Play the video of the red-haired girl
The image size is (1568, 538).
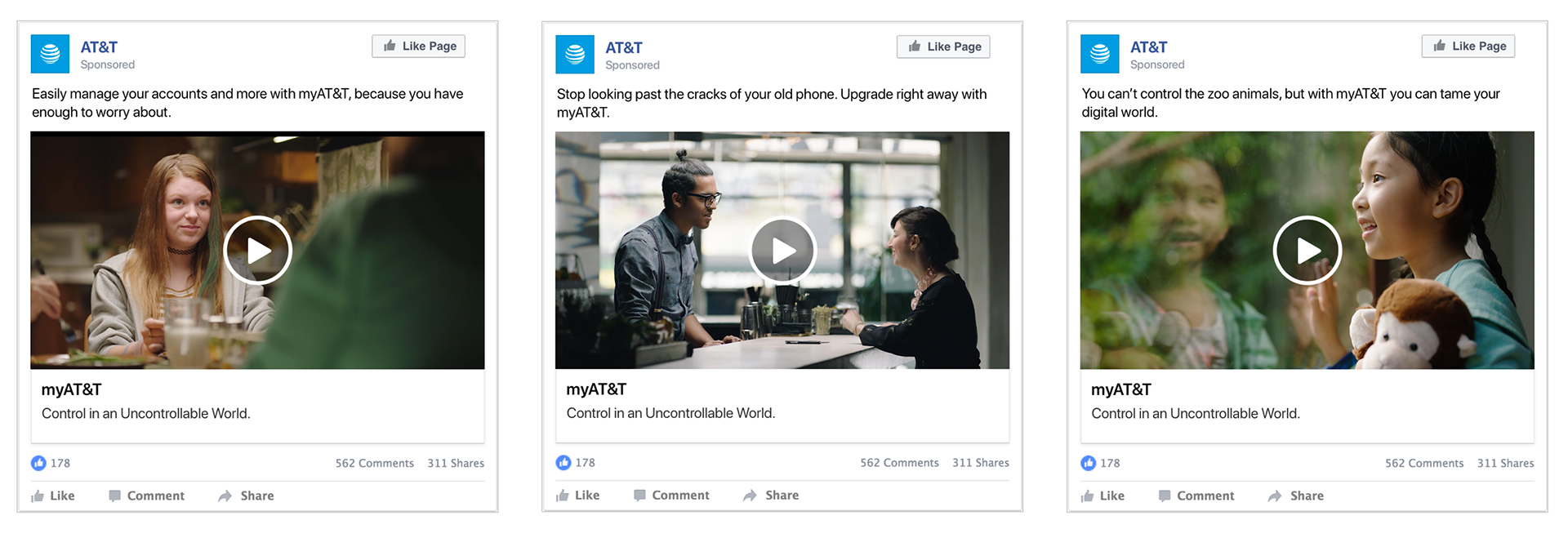click(258, 250)
